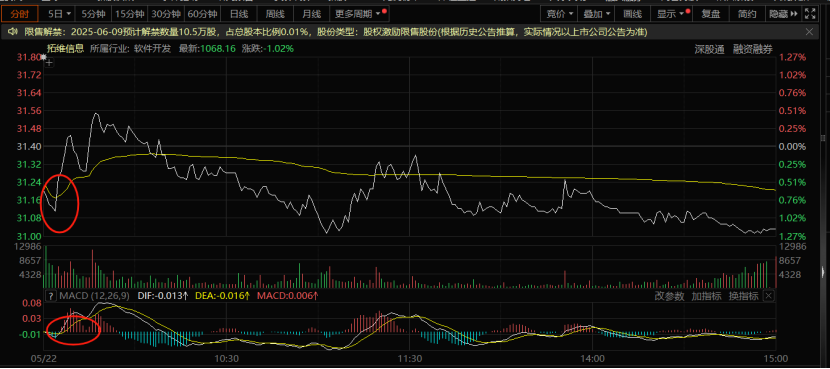Image resolution: width=830 pixels, height=369 pixels.
Task: Click the 融资融券 tag
Action: 753,49
